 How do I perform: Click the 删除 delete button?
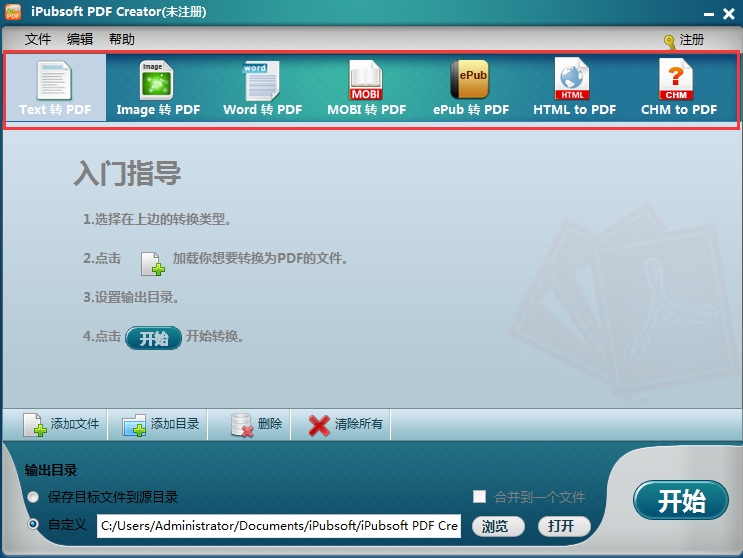coord(256,424)
